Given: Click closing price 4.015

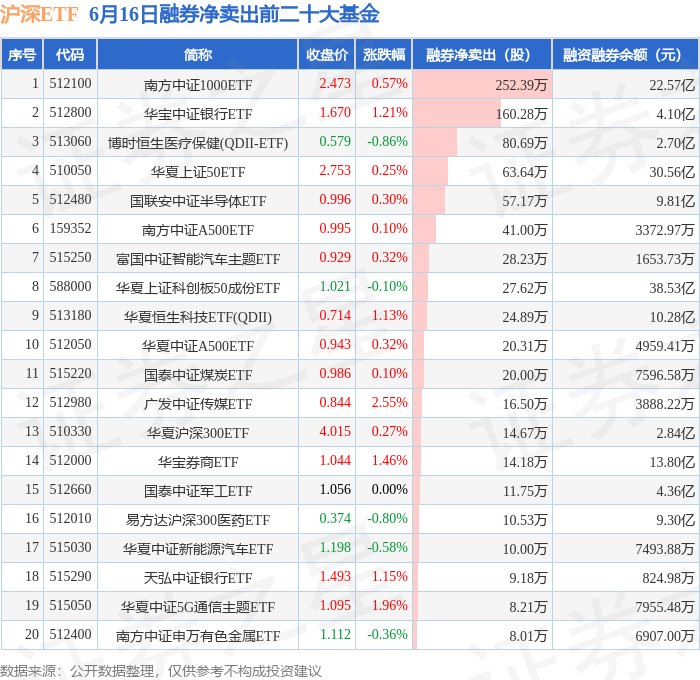Looking at the screenshot, I should tap(335, 432).
